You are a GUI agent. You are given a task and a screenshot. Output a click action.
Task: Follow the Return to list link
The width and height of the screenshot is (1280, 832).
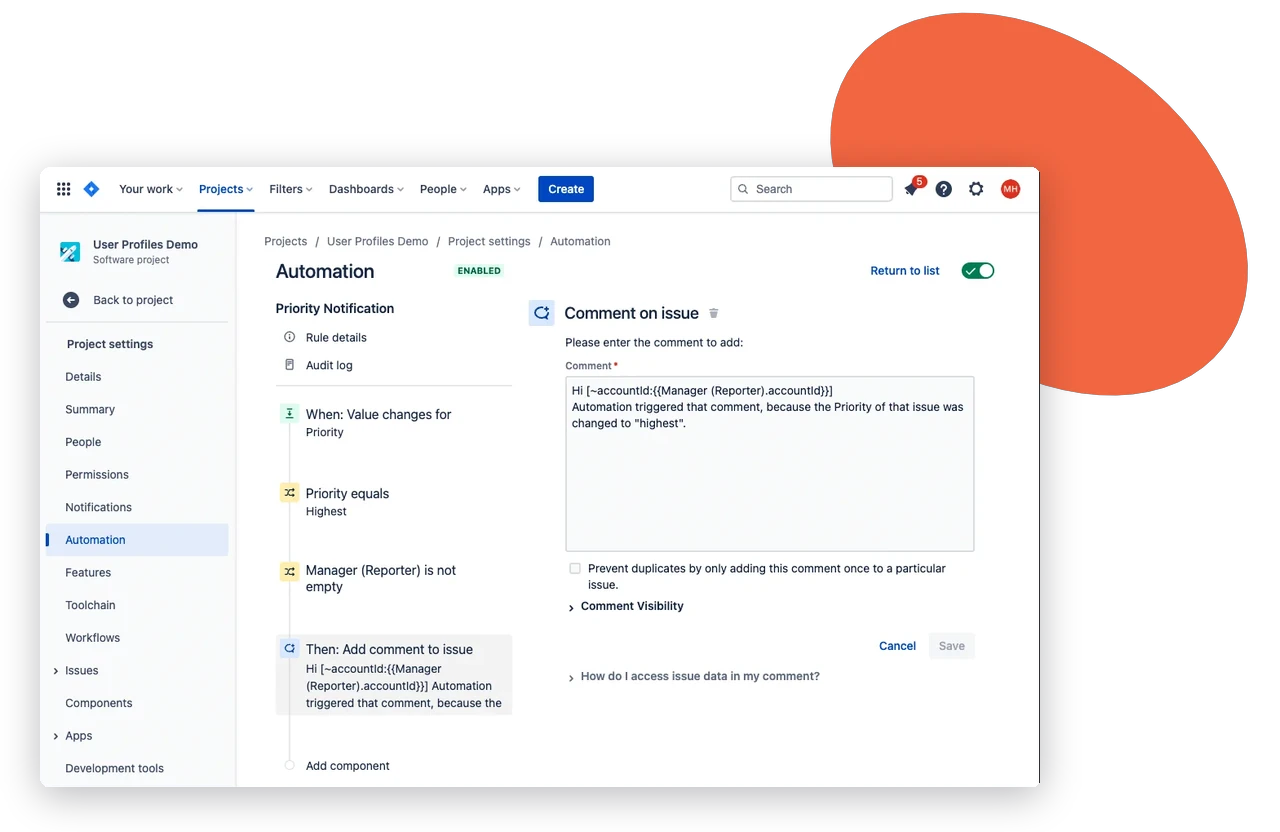click(x=905, y=271)
